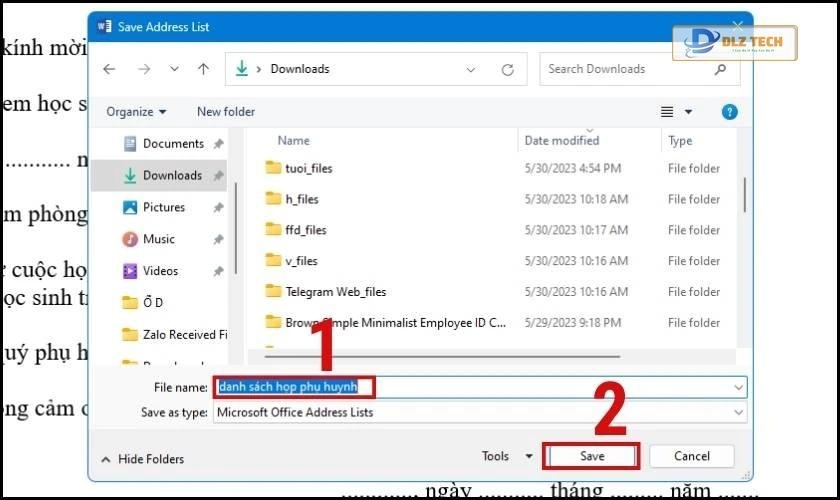Screen dimensions: 840x500
Task: Refresh the Downloads folder view
Action: pos(508,69)
